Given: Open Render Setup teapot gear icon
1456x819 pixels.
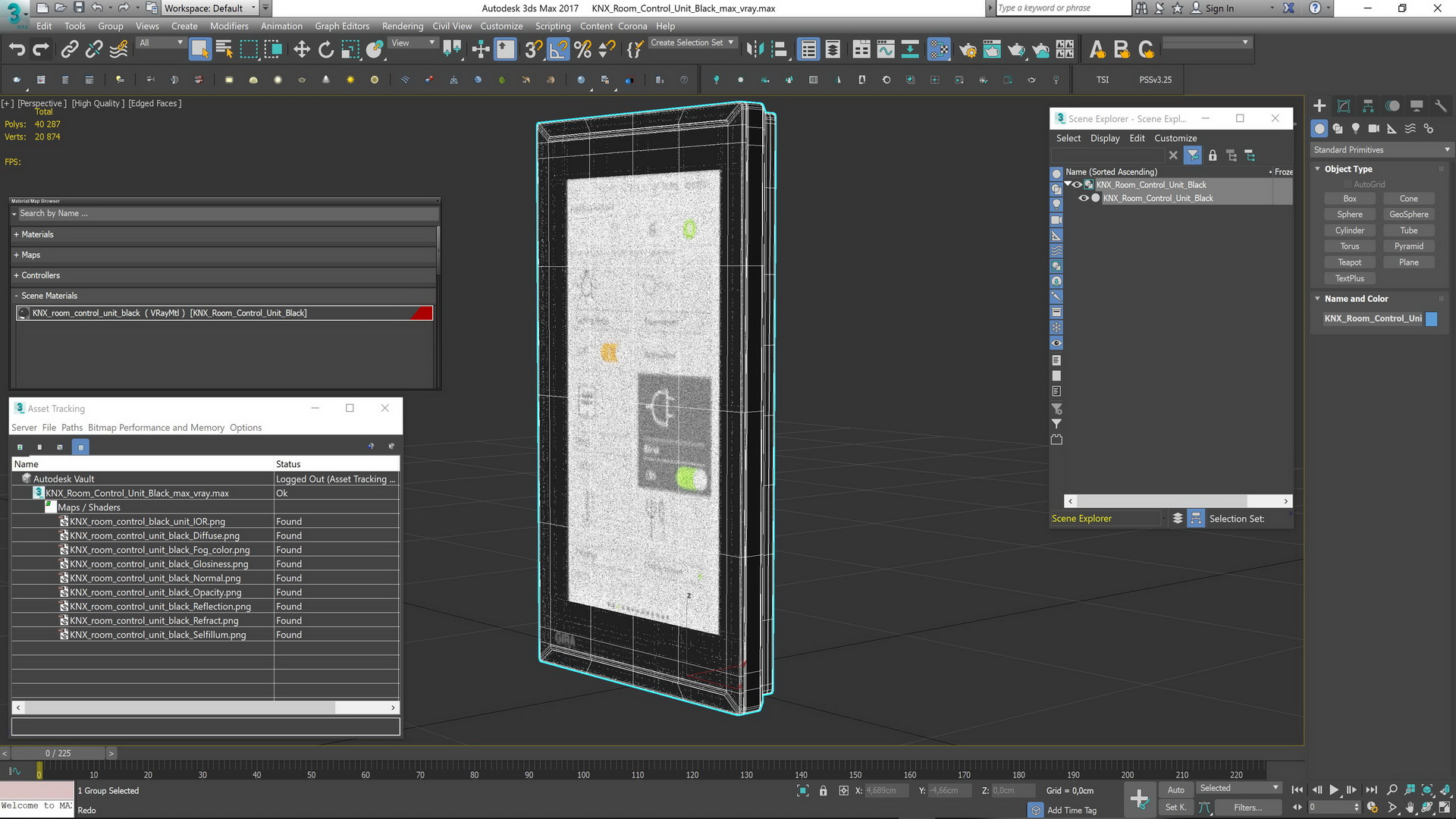Looking at the screenshot, I should pos(968,50).
